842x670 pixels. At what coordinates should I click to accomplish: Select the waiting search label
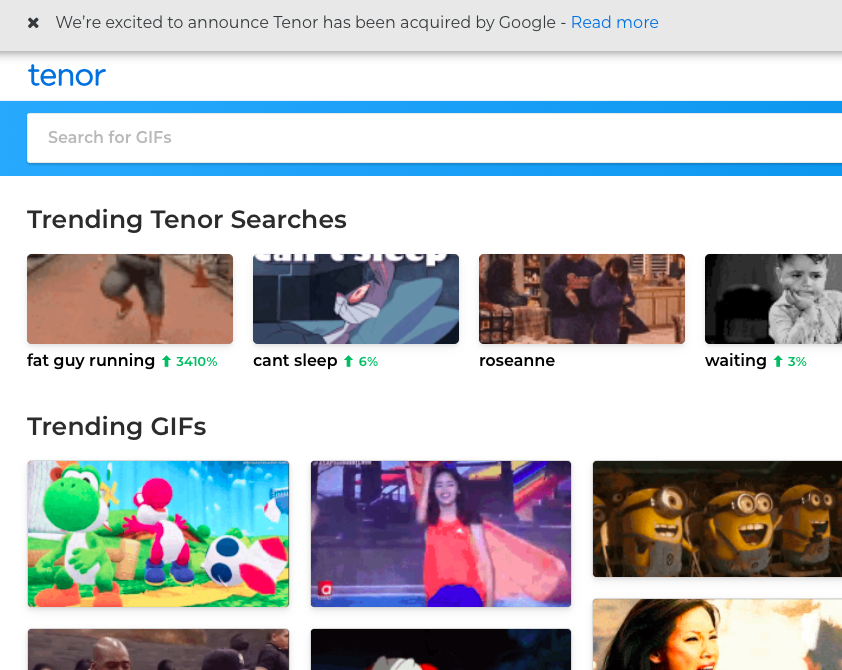point(736,360)
